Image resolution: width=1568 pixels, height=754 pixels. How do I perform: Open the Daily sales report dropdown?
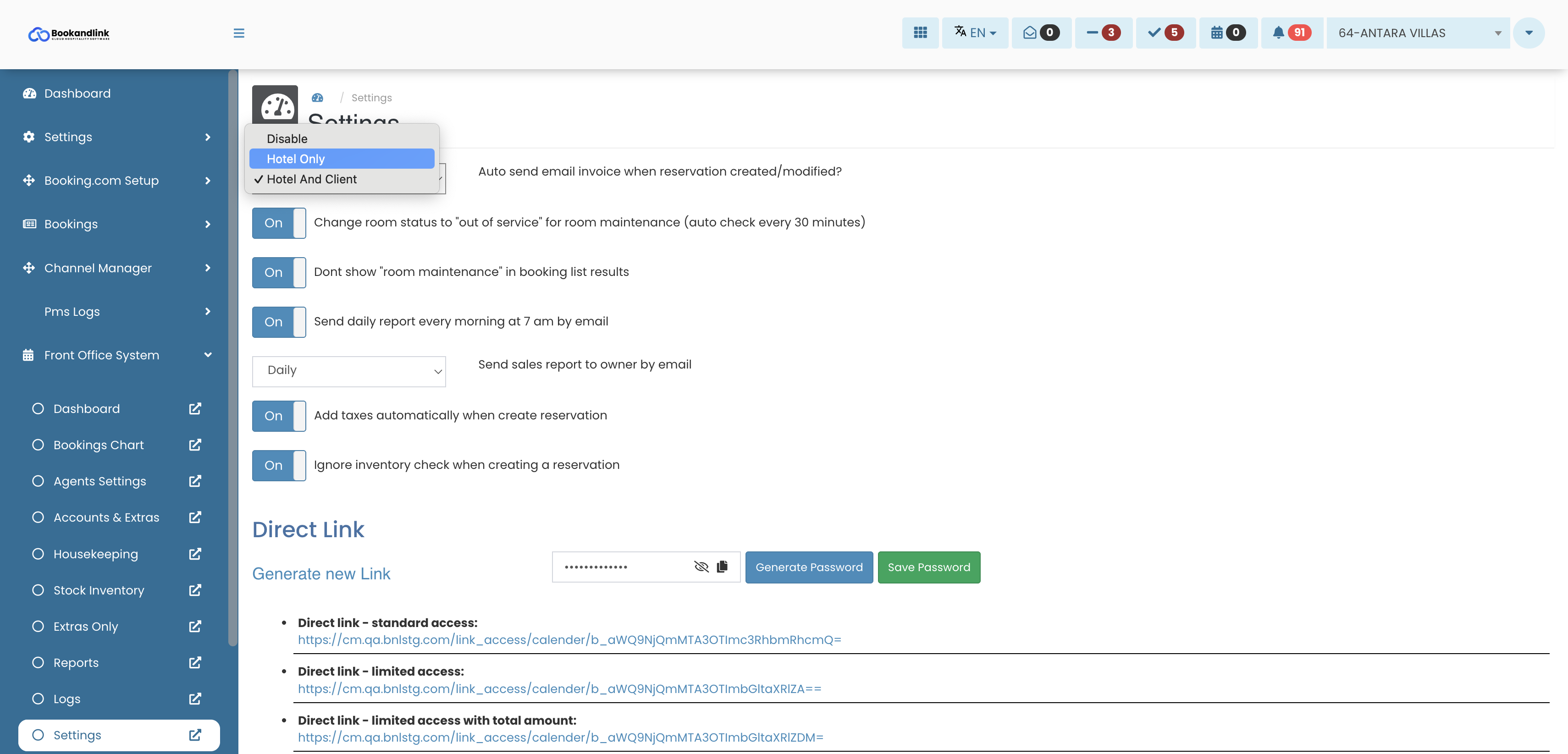349,371
